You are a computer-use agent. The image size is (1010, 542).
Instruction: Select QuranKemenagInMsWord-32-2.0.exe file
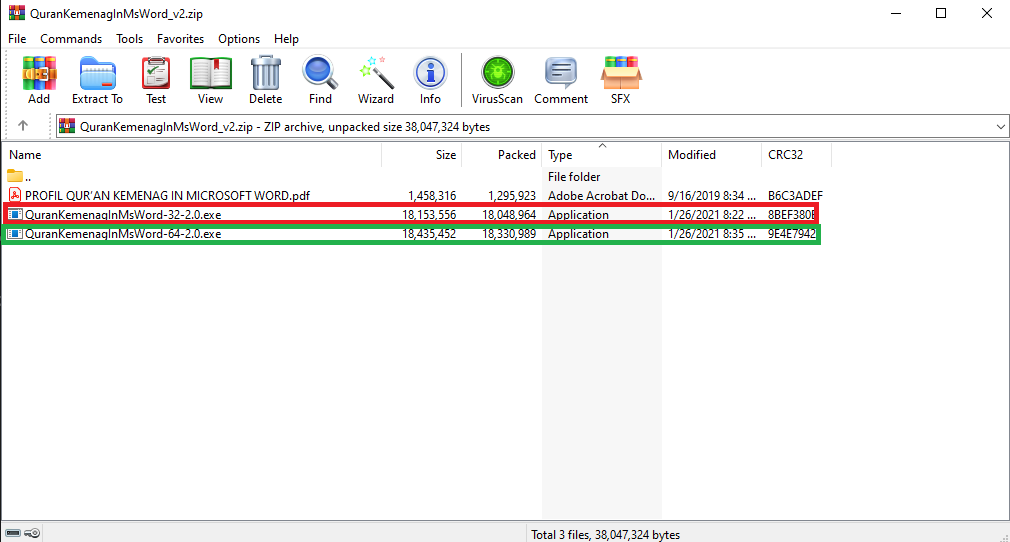(x=123, y=215)
